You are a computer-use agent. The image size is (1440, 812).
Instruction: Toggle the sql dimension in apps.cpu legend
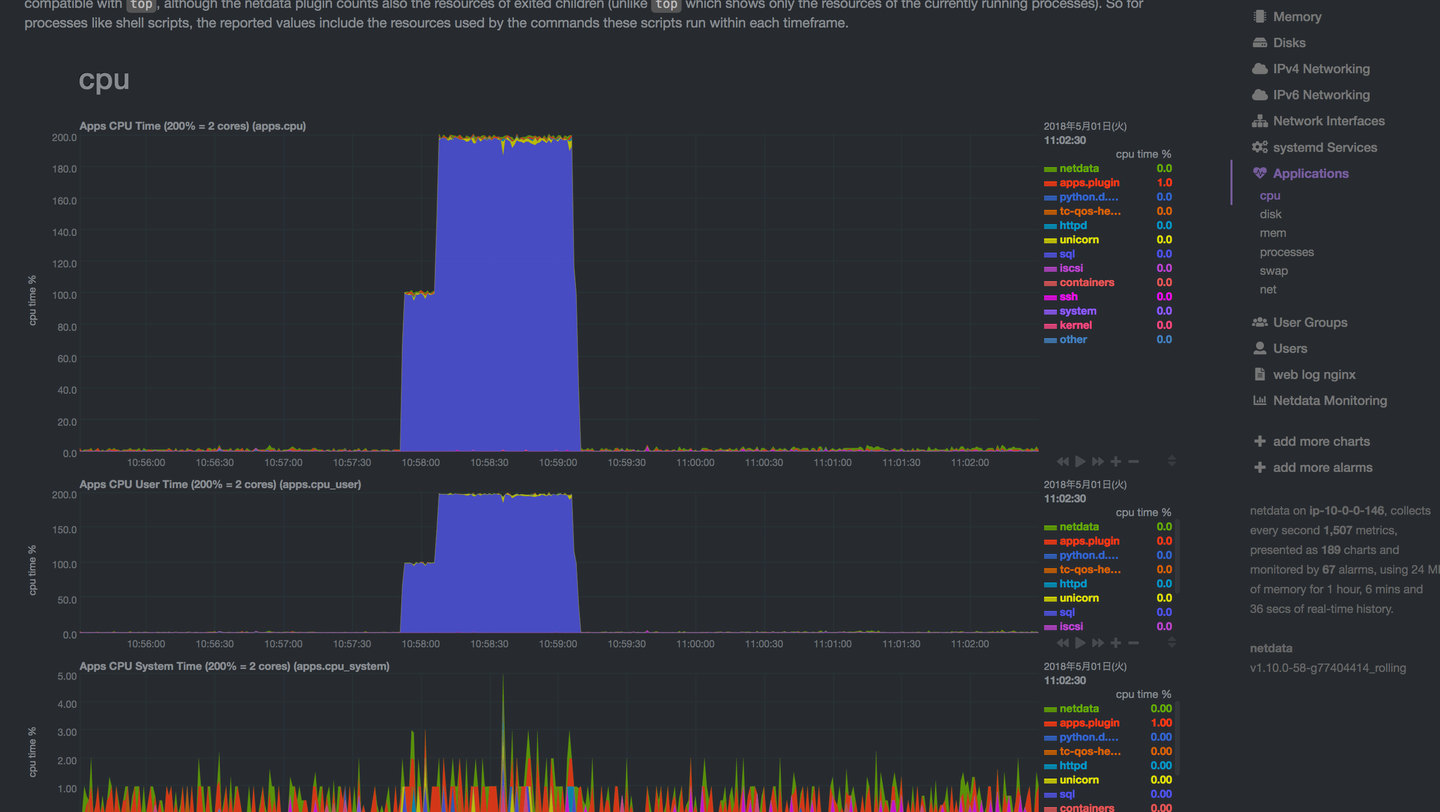(x=1067, y=254)
